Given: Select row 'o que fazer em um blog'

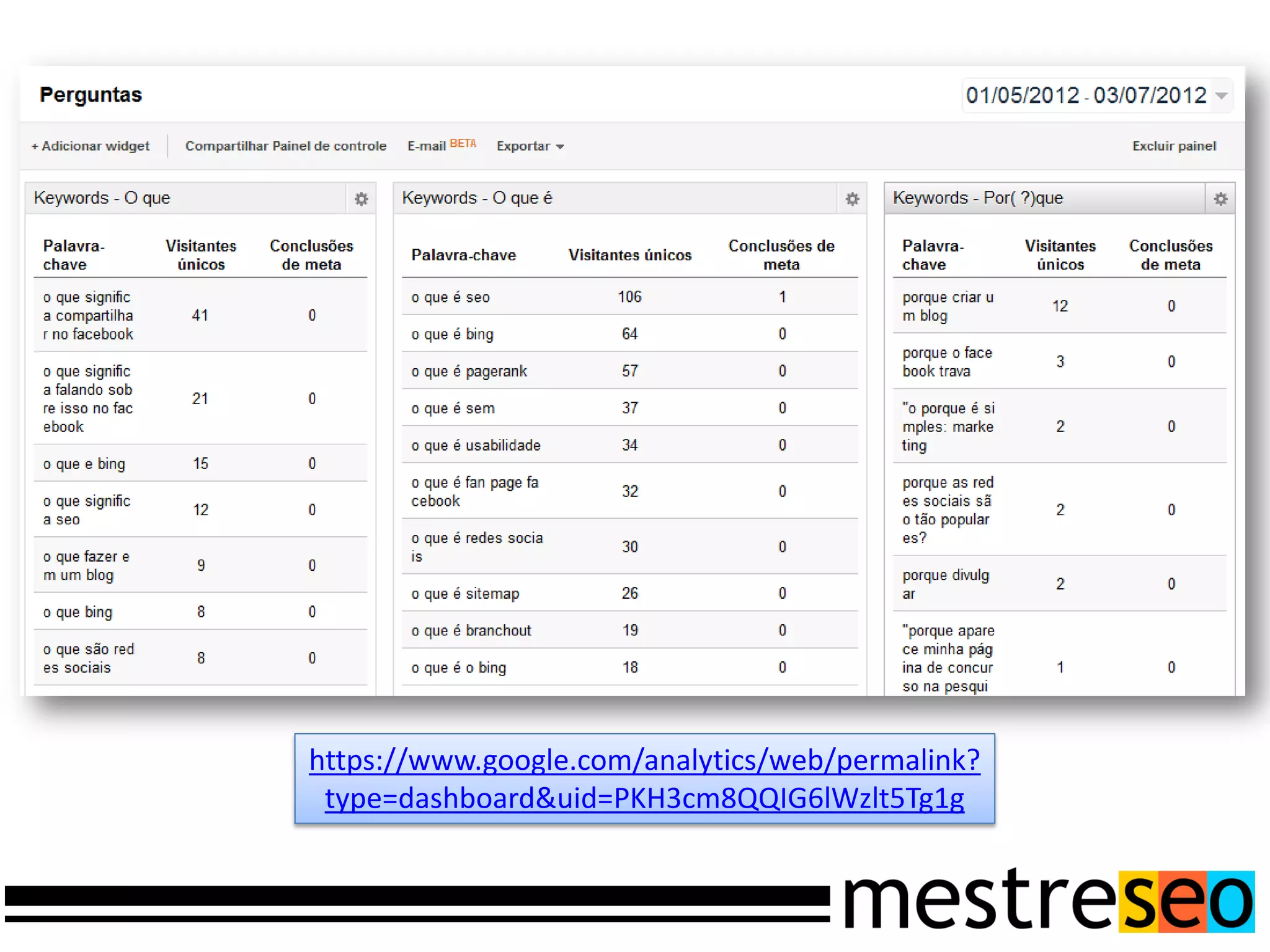Looking at the screenshot, I should (200, 565).
